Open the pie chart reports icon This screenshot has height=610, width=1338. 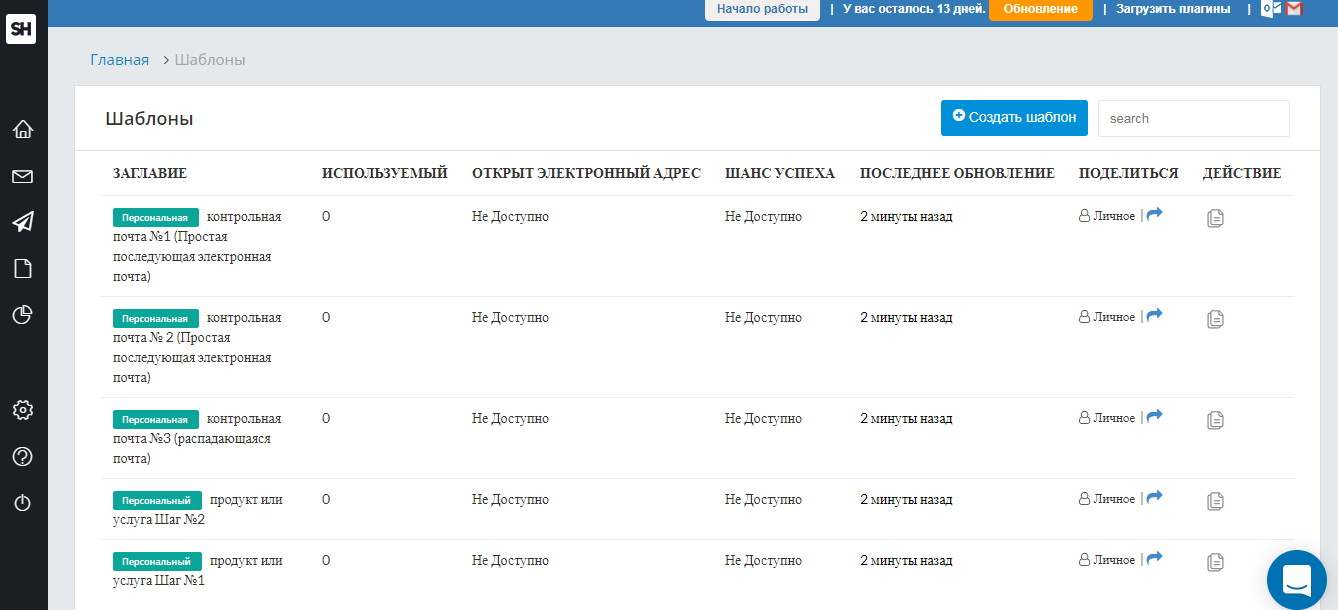coord(23,315)
